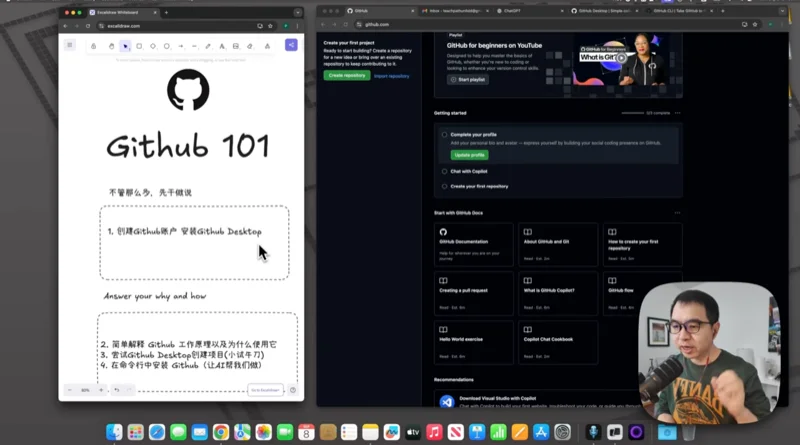Select the Hand pan tool in Excalidraw

111,46
